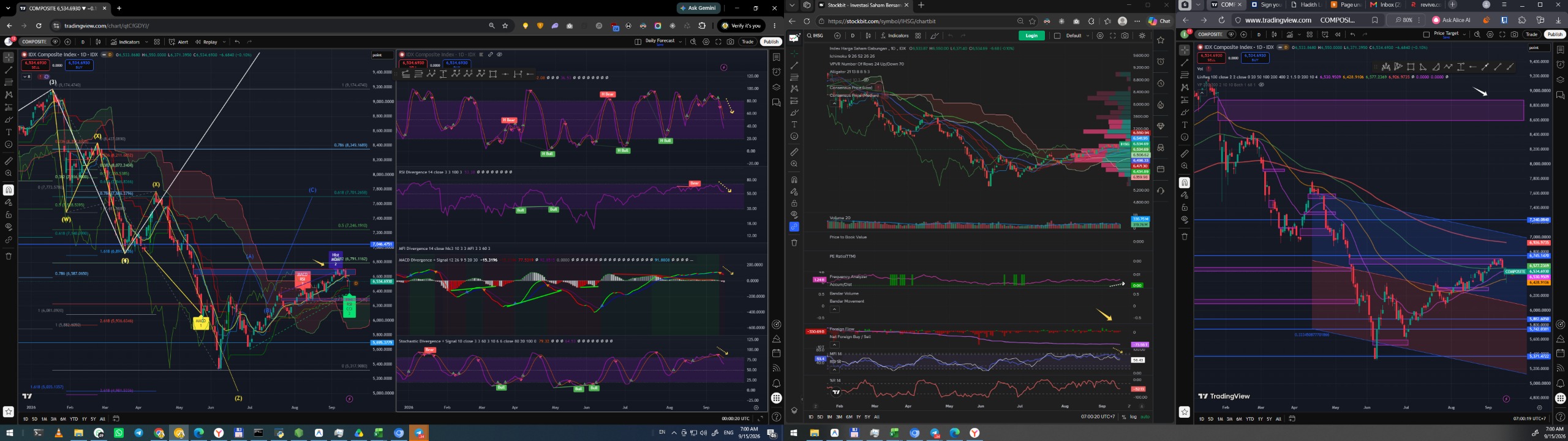The height and width of the screenshot is (441, 1568).
Task: Select YTD range in left TradingView window
Action: tap(73, 419)
